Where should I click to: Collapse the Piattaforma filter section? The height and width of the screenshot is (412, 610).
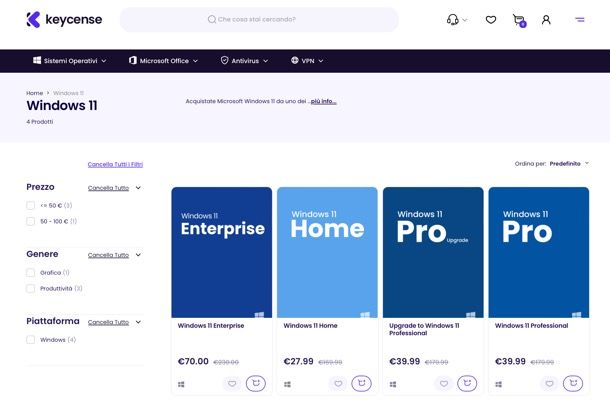138,322
